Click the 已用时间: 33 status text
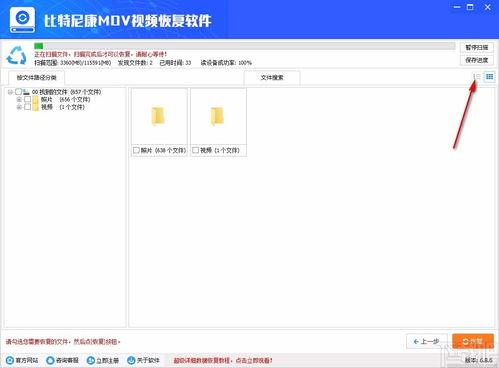 pyautogui.click(x=175, y=62)
